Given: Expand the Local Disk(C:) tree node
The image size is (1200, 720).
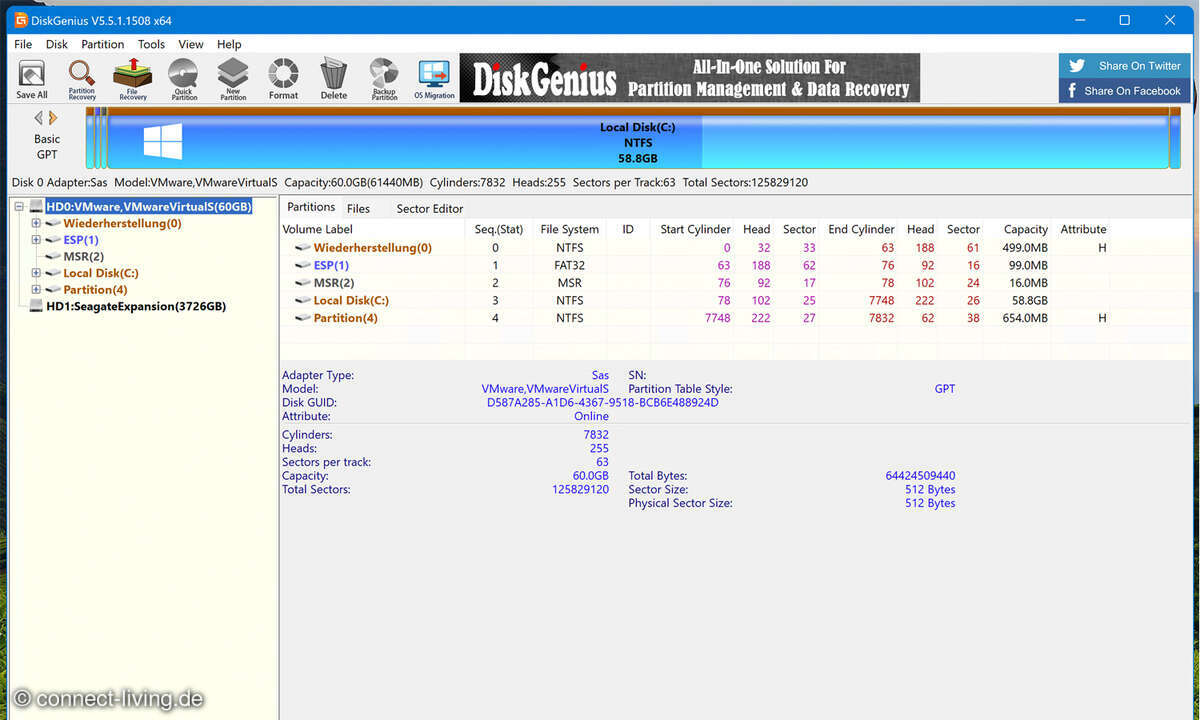Looking at the screenshot, I should point(36,273).
